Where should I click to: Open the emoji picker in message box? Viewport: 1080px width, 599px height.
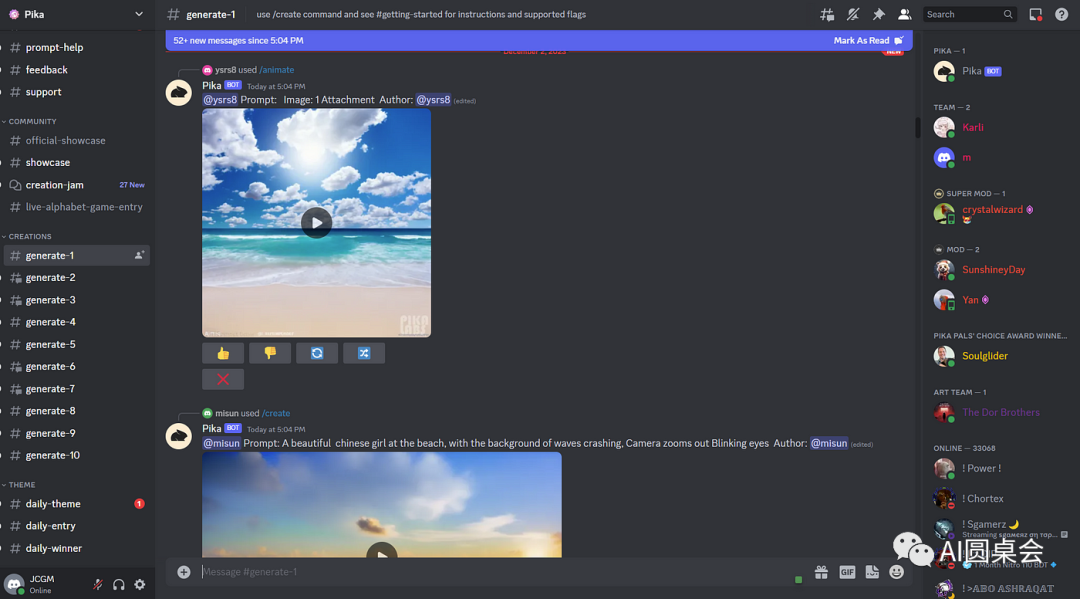(897, 572)
